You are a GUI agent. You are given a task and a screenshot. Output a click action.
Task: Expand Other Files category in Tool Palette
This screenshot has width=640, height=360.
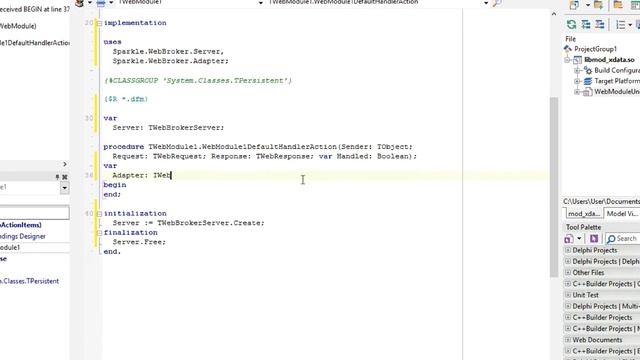coord(568,272)
